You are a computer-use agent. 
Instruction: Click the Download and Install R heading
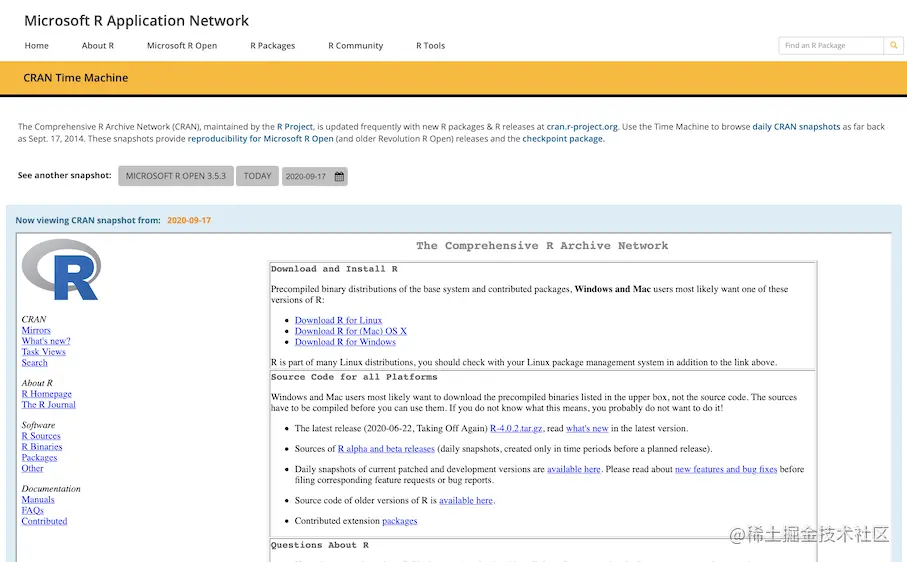coord(334,269)
